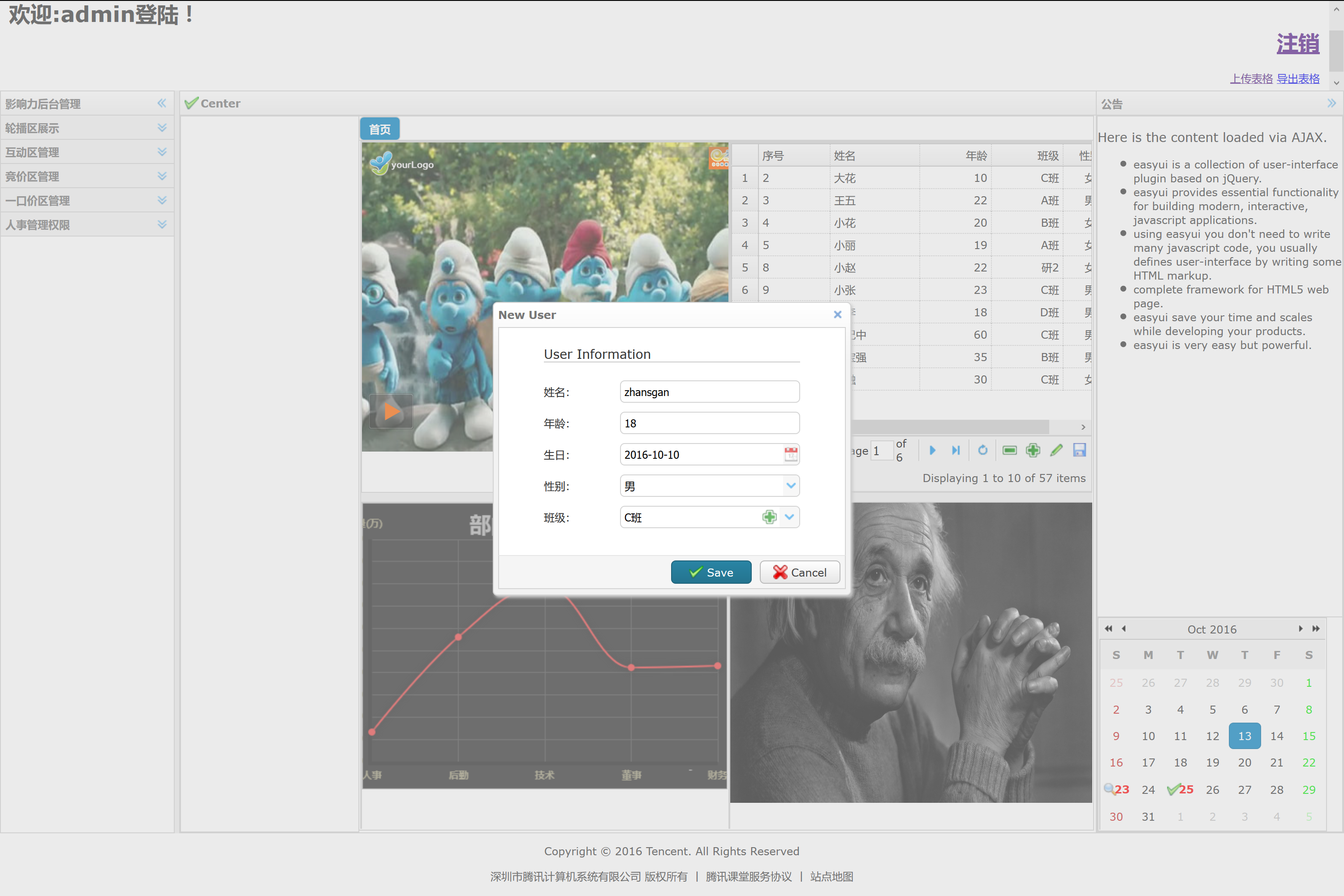Image resolution: width=1344 pixels, height=896 pixels.
Task: Open the 性别 dropdown arrow
Action: tap(790, 486)
